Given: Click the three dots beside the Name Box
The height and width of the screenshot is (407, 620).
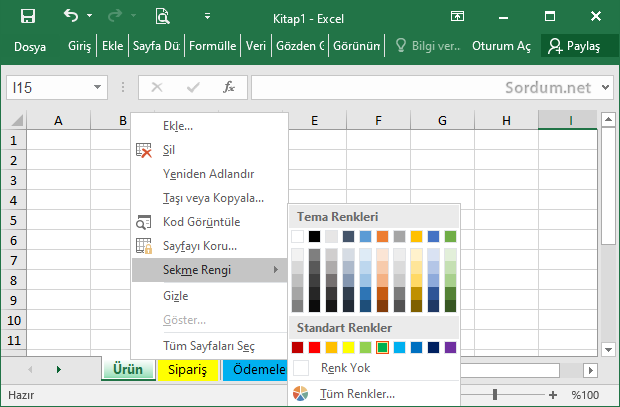Looking at the screenshot, I should point(123,87).
